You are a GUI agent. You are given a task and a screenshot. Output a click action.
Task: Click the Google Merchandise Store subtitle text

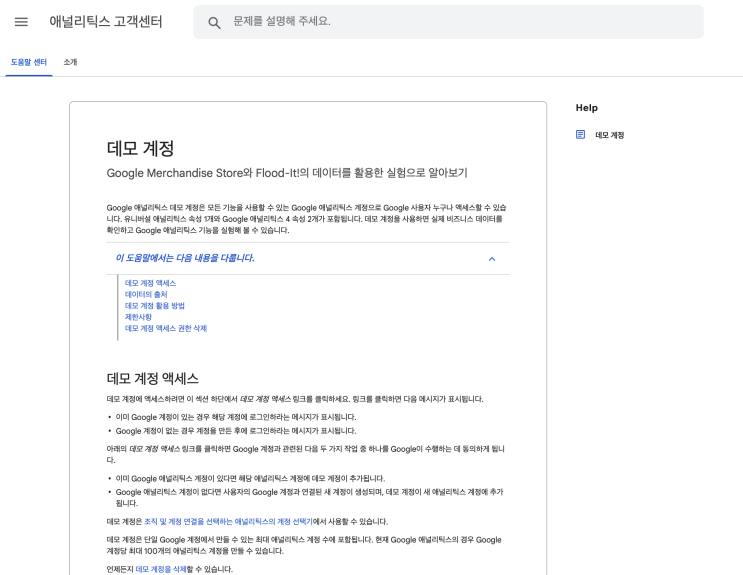click(287, 173)
